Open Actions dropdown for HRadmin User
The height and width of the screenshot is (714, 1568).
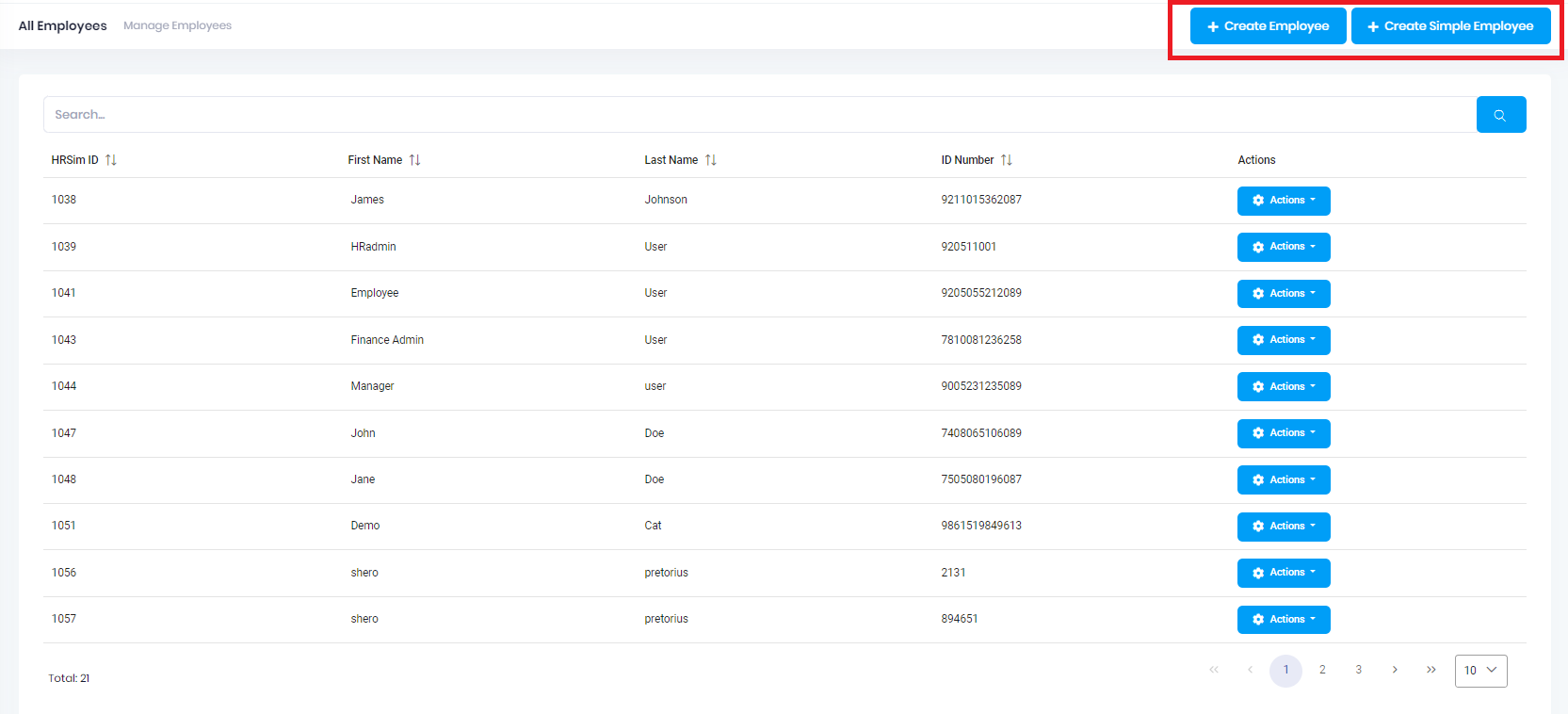[1284, 247]
